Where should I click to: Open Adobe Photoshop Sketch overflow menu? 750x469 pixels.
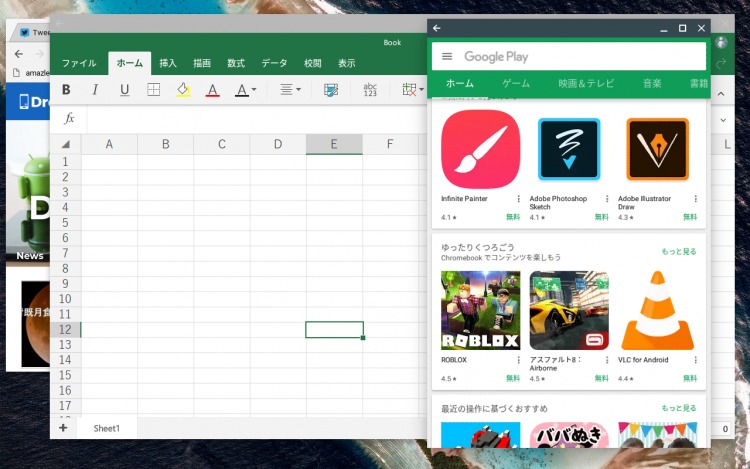(607, 198)
